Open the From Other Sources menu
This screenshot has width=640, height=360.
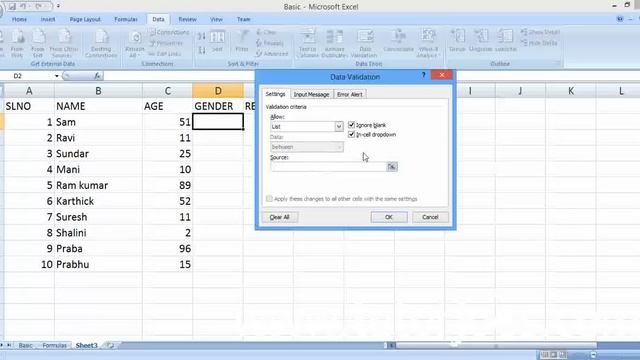[63, 43]
